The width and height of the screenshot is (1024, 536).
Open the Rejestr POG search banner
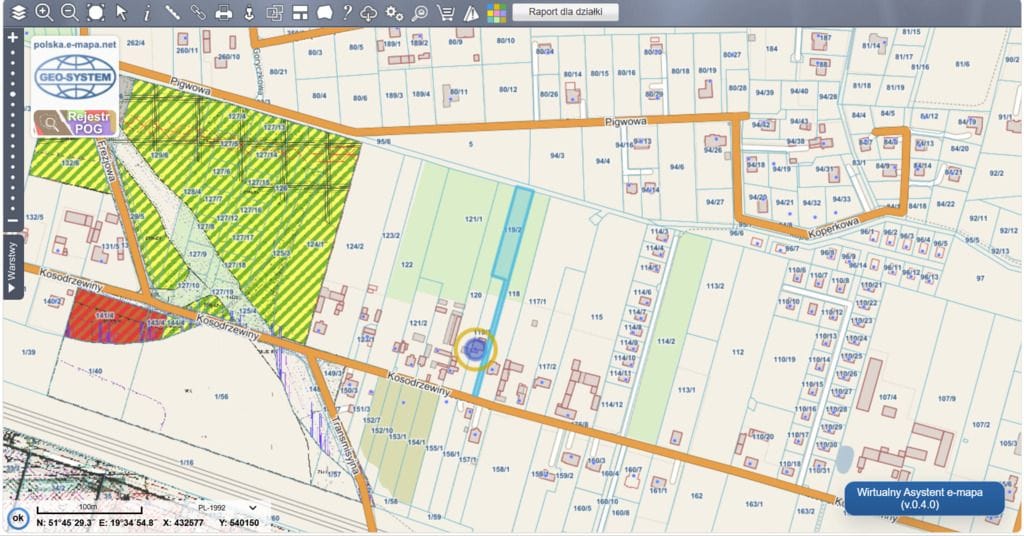click(x=75, y=122)
